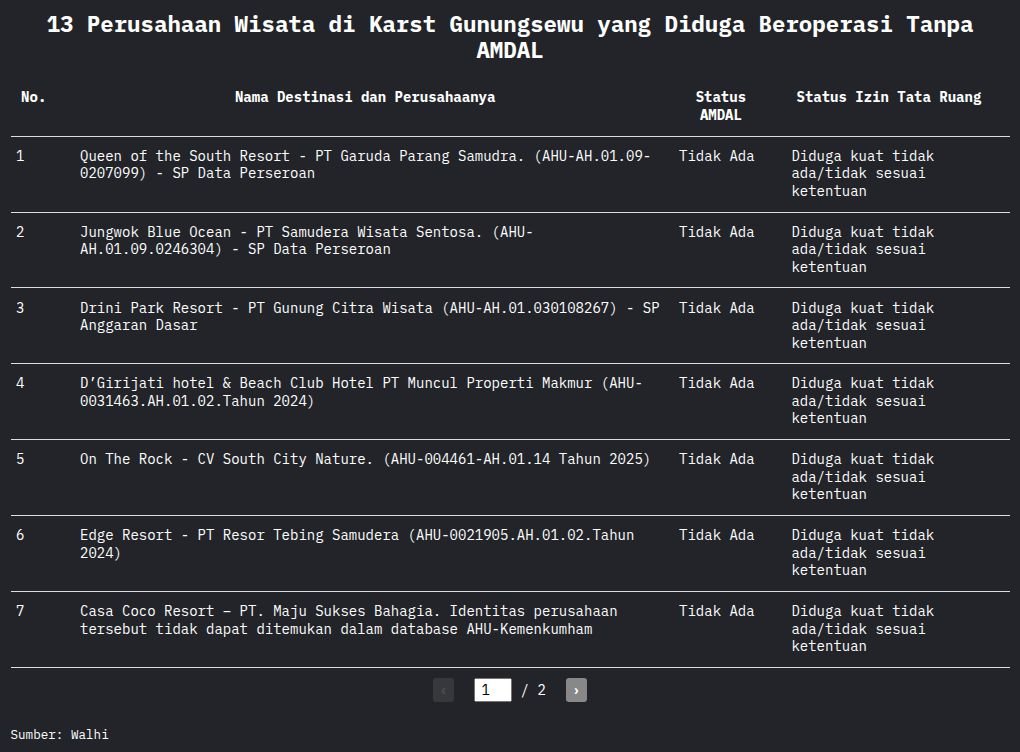Click the Tata Ruang status for Jungwok Blue Ocean
The width and height of the screenshot is (1020, 752).
pyautogui.click(x=863, y=250)
